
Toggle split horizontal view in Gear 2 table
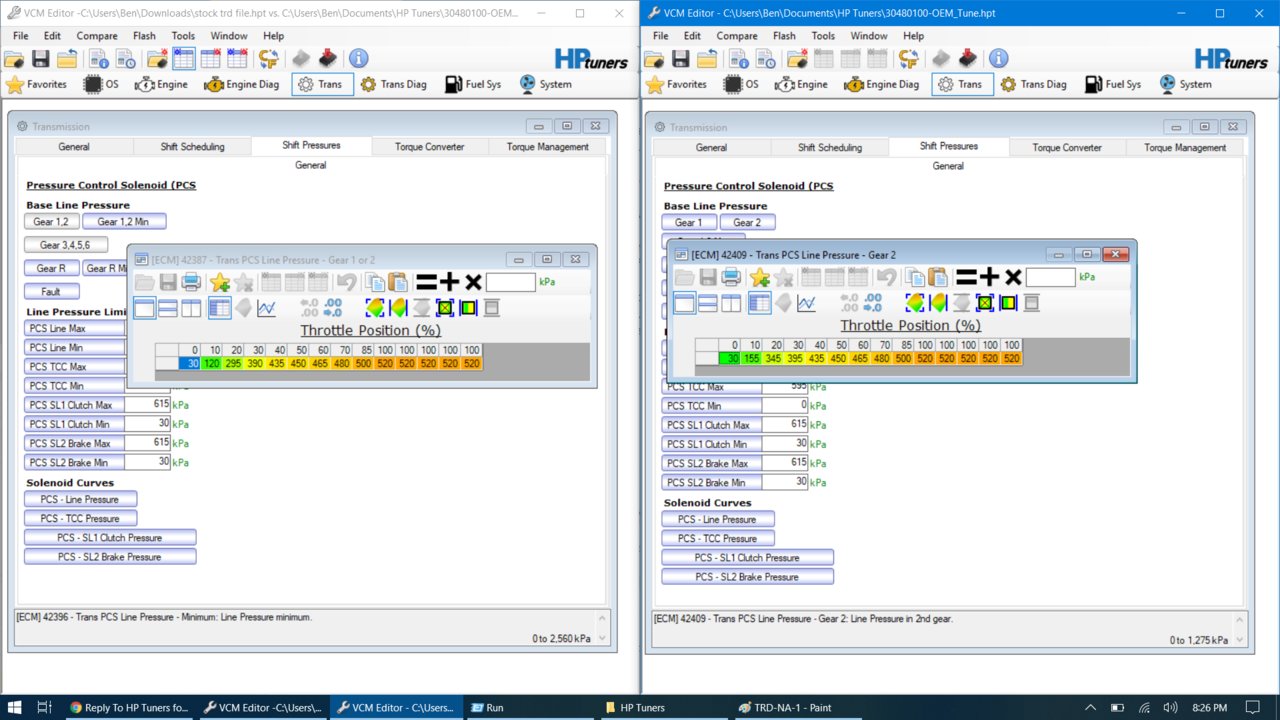[x=708, y=303]
